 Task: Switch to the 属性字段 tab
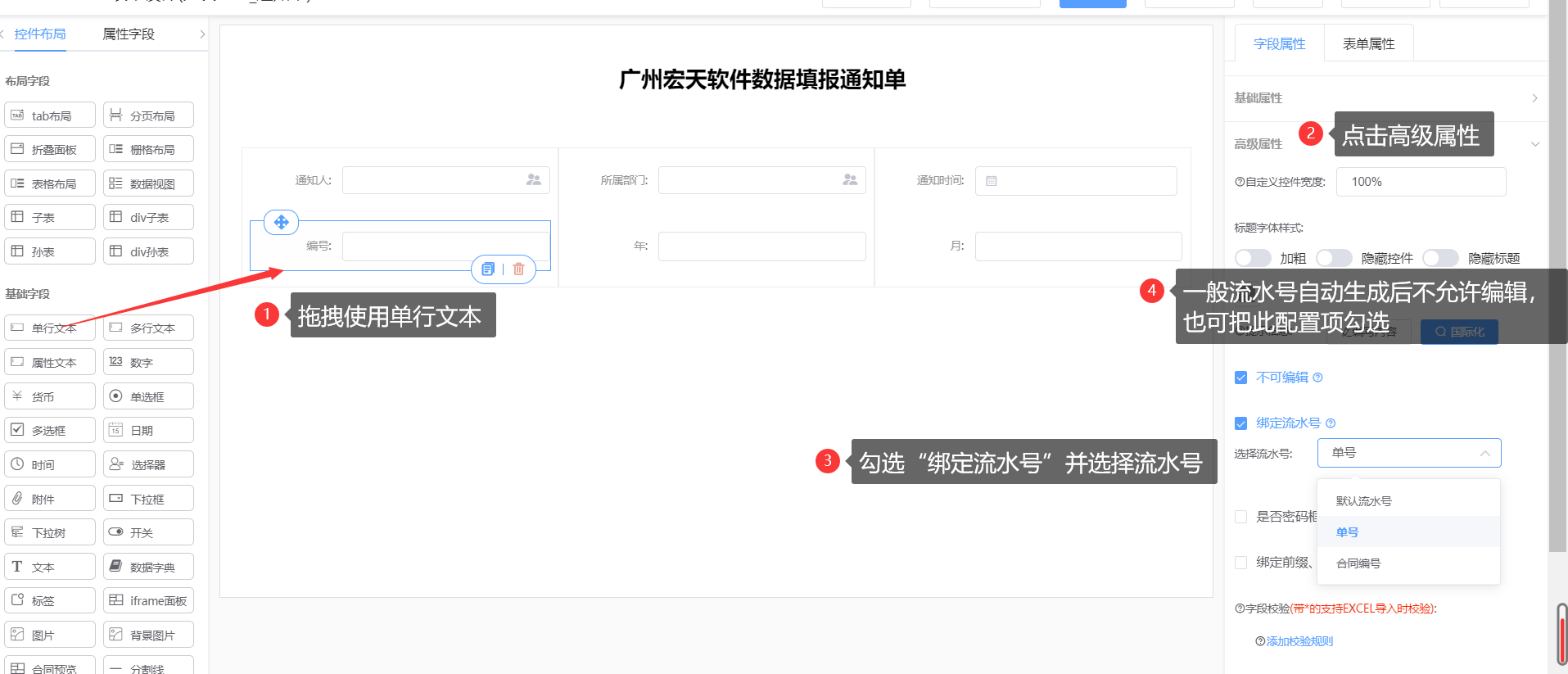129,34
